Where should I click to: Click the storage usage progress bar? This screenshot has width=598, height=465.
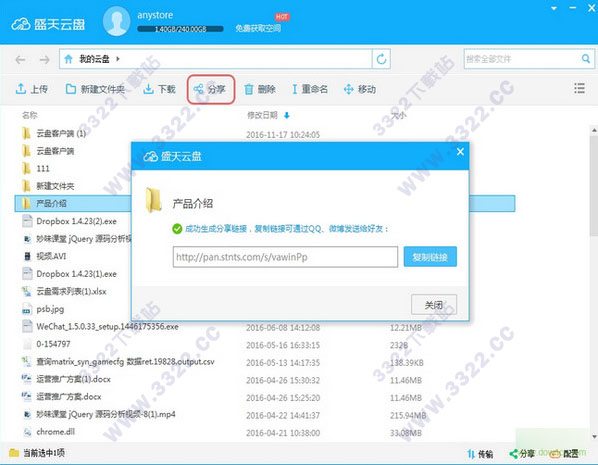tap(180, 29)
